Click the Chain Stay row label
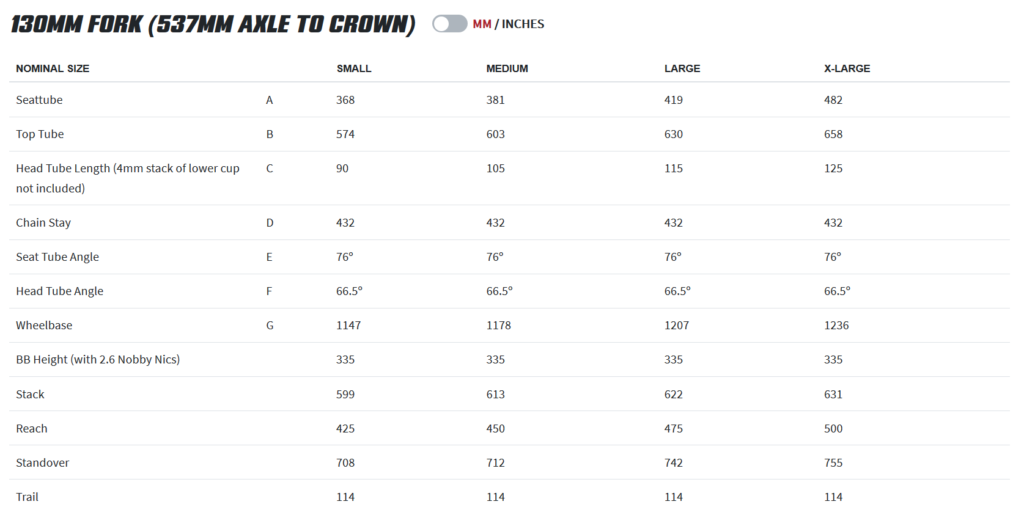 (43, 223)
